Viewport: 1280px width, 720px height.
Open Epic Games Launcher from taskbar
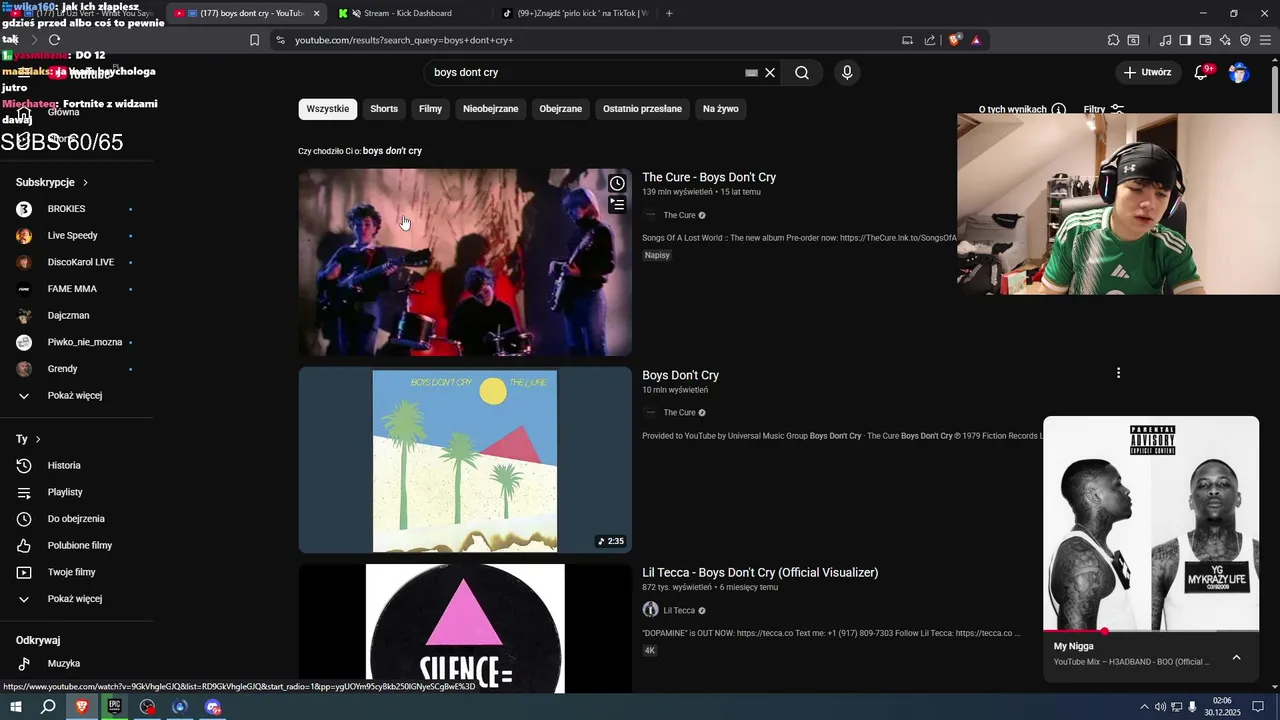click(115, 707)
